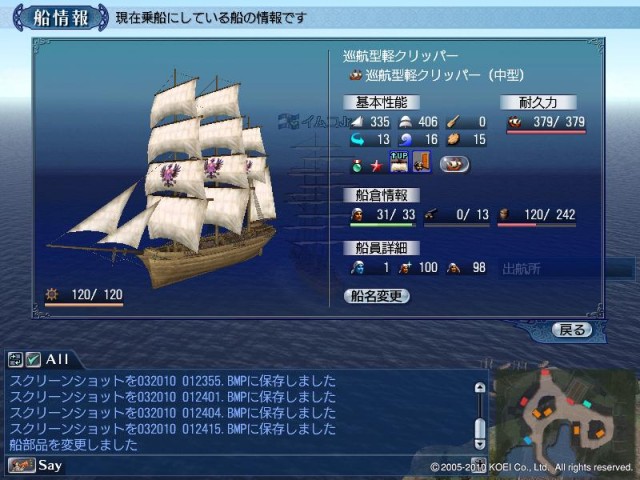Click the Say chat mode icon
The image size is (640, 480).
coord(22,466)
